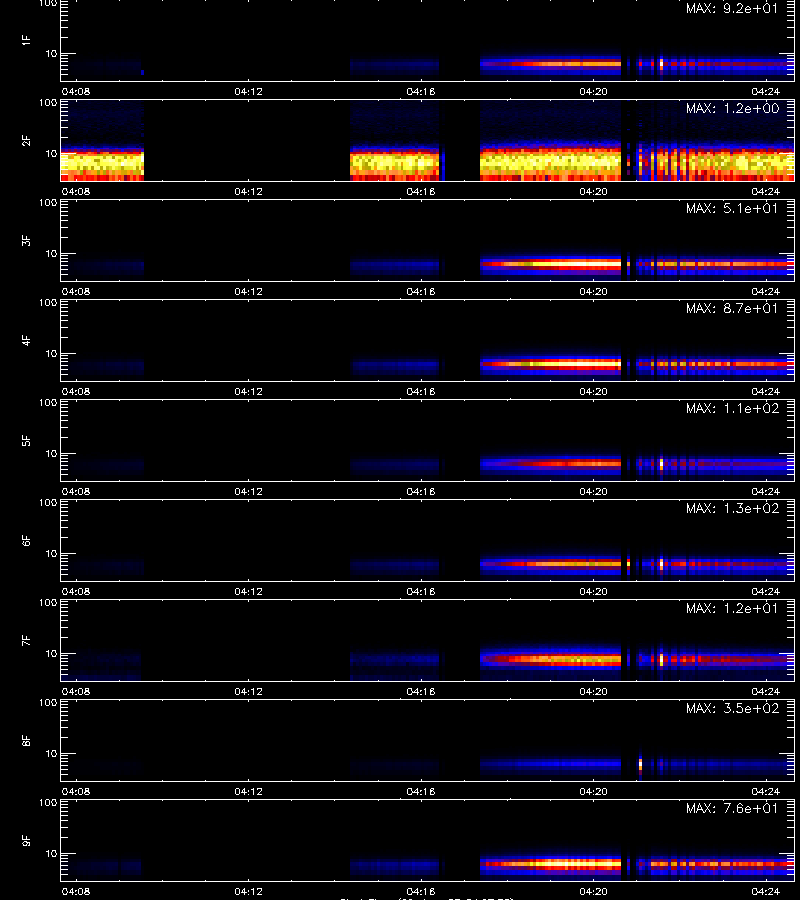This screenshot has height=900, width=800.
Task: Click 04:24 tick label below 4F panel
Action: point(766,391)
